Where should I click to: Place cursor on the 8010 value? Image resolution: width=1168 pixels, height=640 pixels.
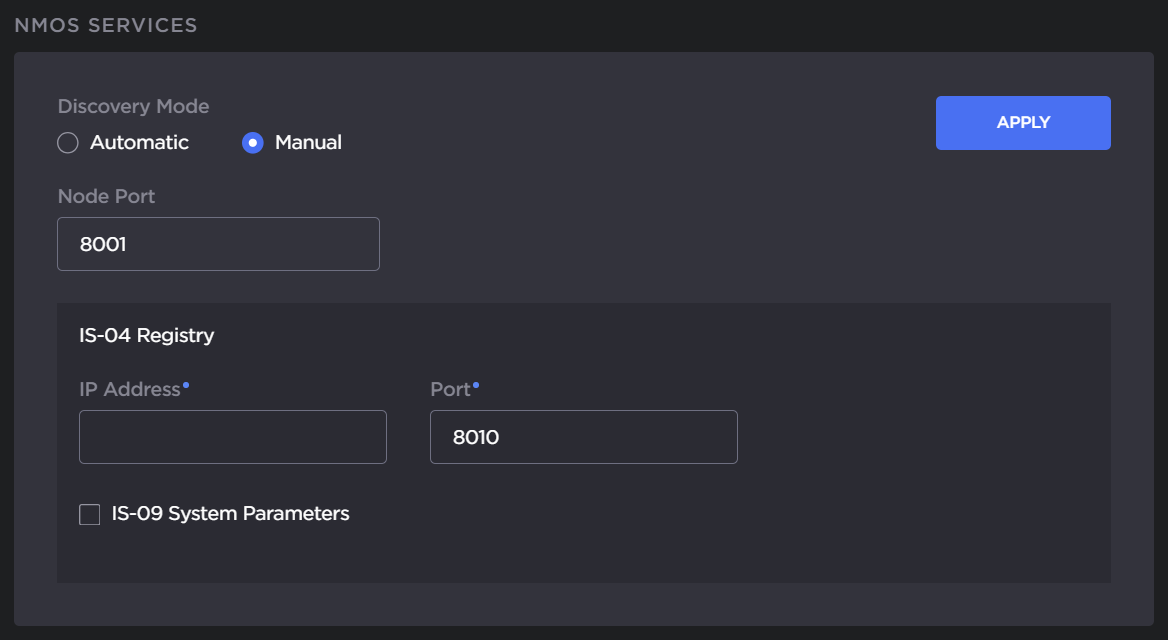(475, 437)
